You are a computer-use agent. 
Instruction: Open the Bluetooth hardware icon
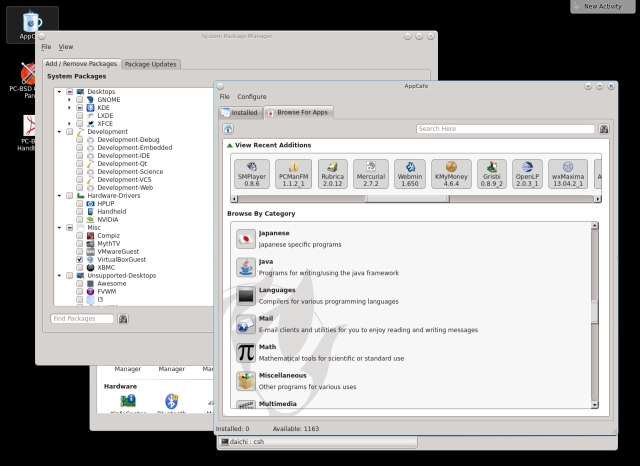pyautogui.click(x=171, y=403)
